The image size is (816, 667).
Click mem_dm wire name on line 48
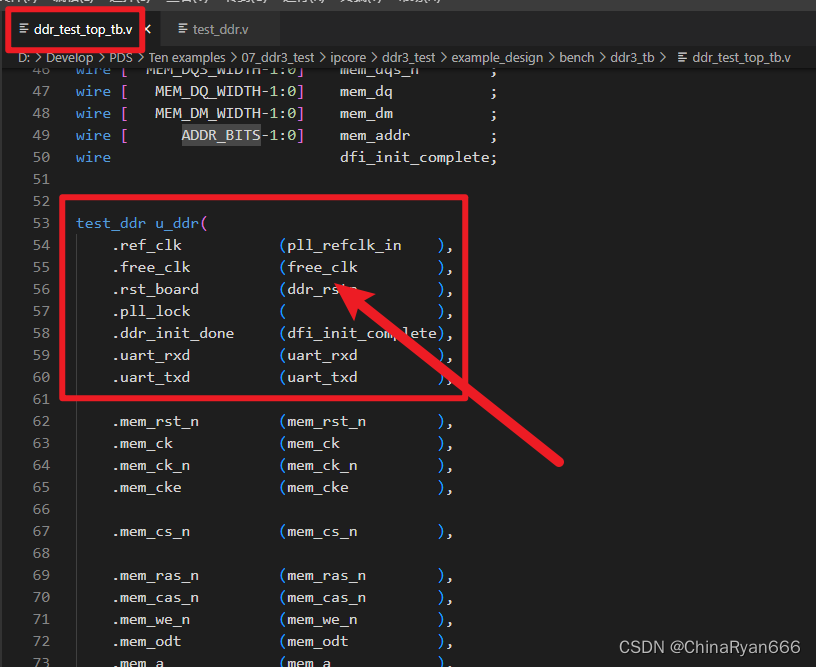click(x=366, y=113)
